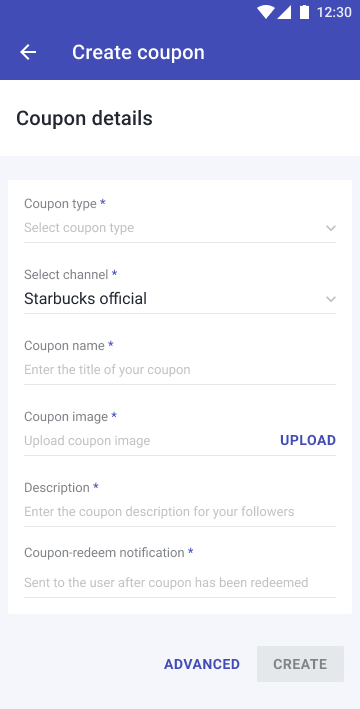Tap the 'Upload coupon image' placeholder
Viewport: 360px width, 709px height.
pos(87,440)
